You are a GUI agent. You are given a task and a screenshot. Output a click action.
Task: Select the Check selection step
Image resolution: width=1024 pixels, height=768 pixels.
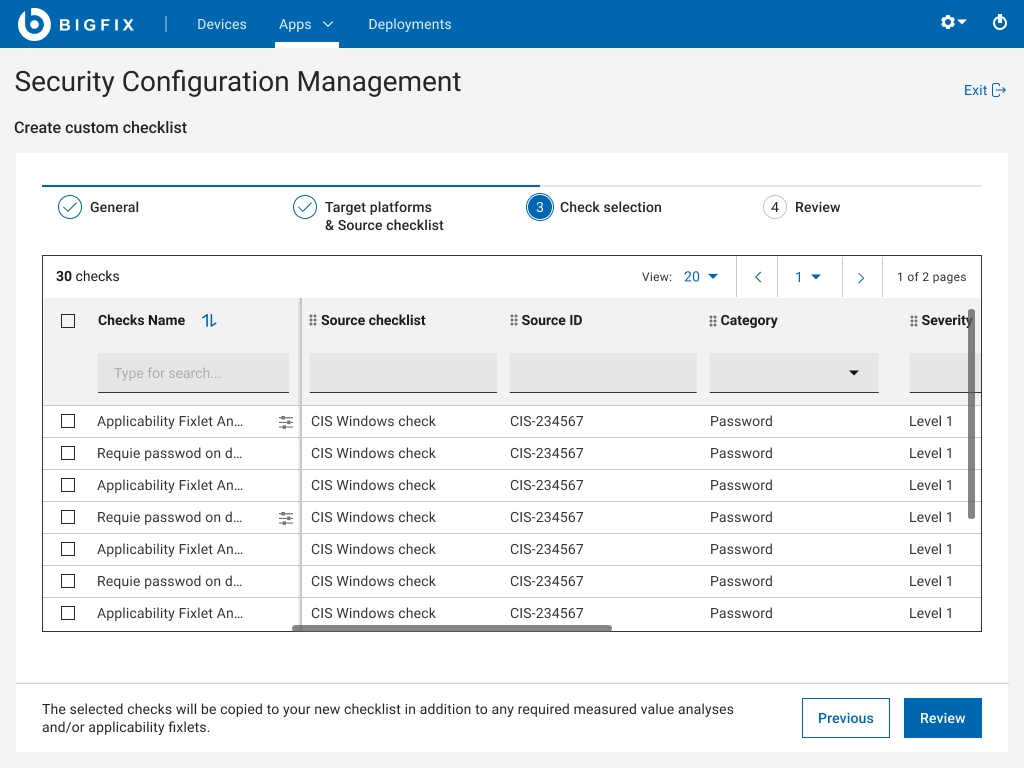coord(611,207)
